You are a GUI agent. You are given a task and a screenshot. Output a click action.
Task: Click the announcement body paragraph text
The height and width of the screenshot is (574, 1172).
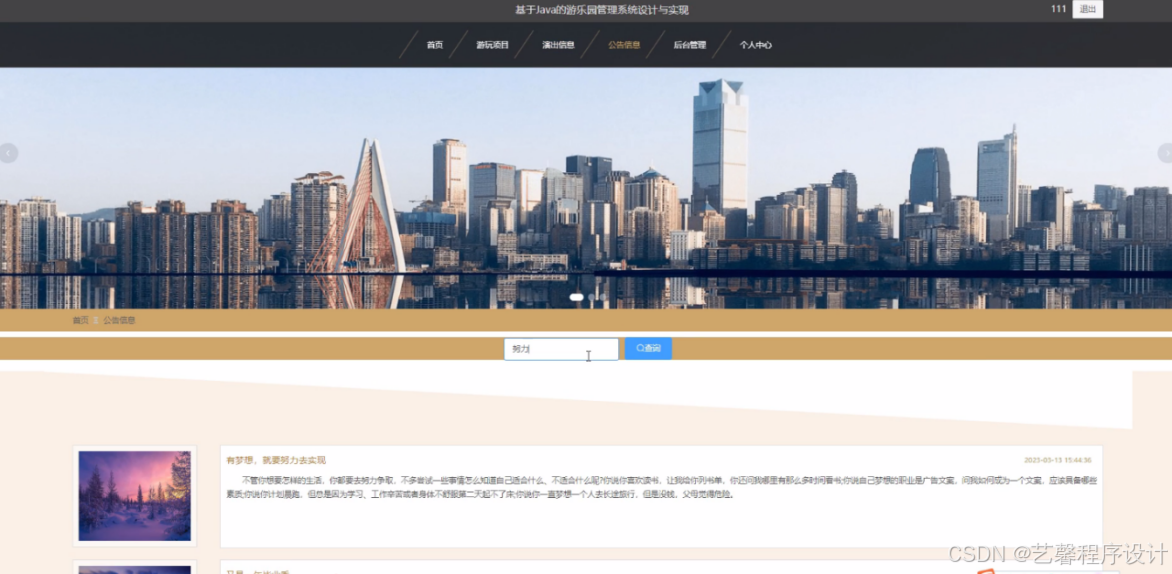pyautogui.click(x=661, y=487)
